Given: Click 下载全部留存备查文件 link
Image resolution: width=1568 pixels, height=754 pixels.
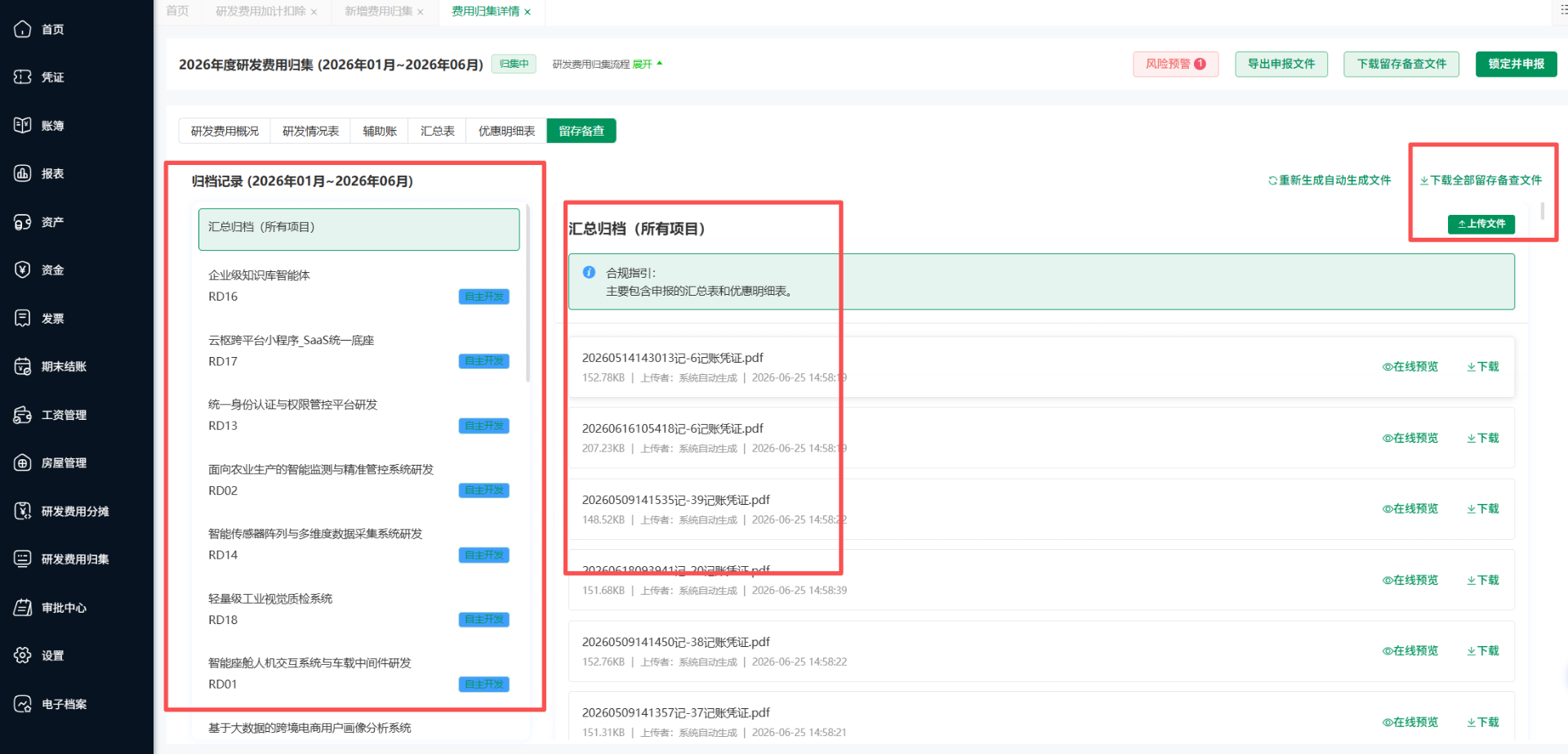Looking at the screenshot, I should pyautogui.click(x=1481, y=180).
